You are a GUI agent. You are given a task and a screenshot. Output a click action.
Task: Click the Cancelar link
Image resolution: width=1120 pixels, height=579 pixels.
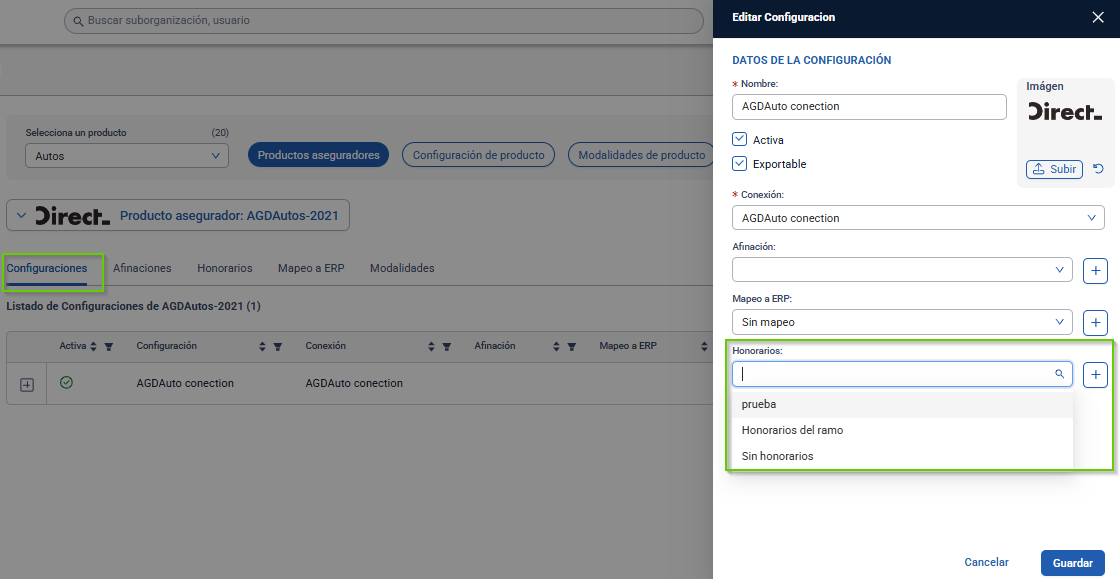(x=986, y=563)
